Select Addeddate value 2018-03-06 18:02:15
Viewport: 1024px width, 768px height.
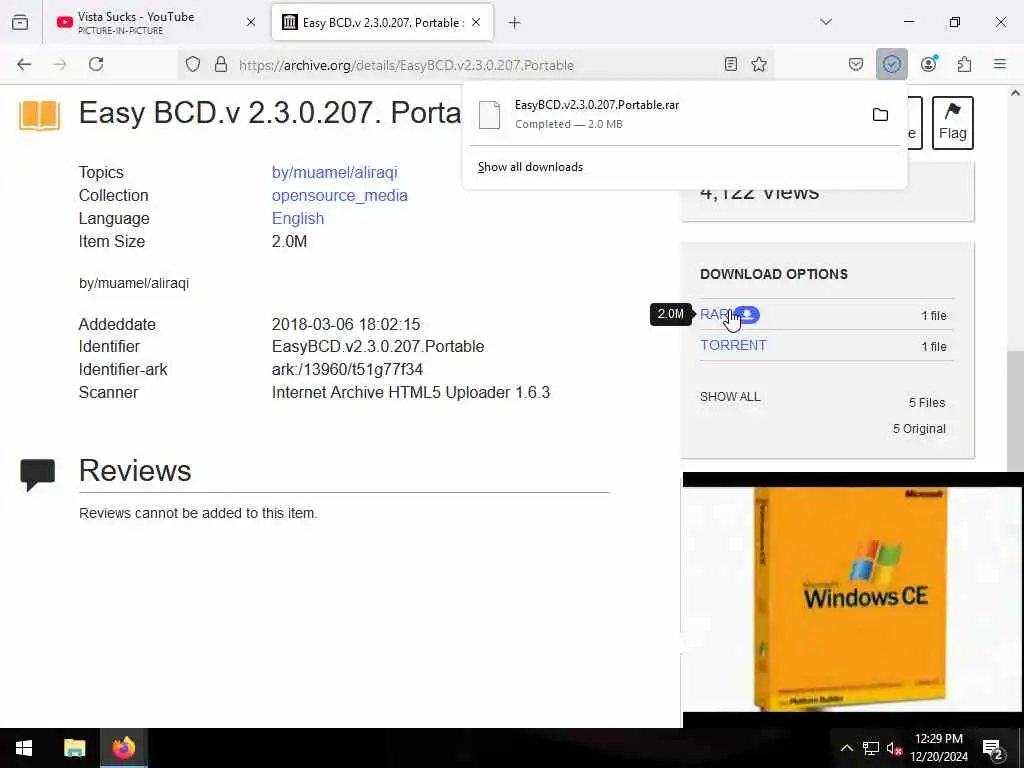[x=345, y=324]
